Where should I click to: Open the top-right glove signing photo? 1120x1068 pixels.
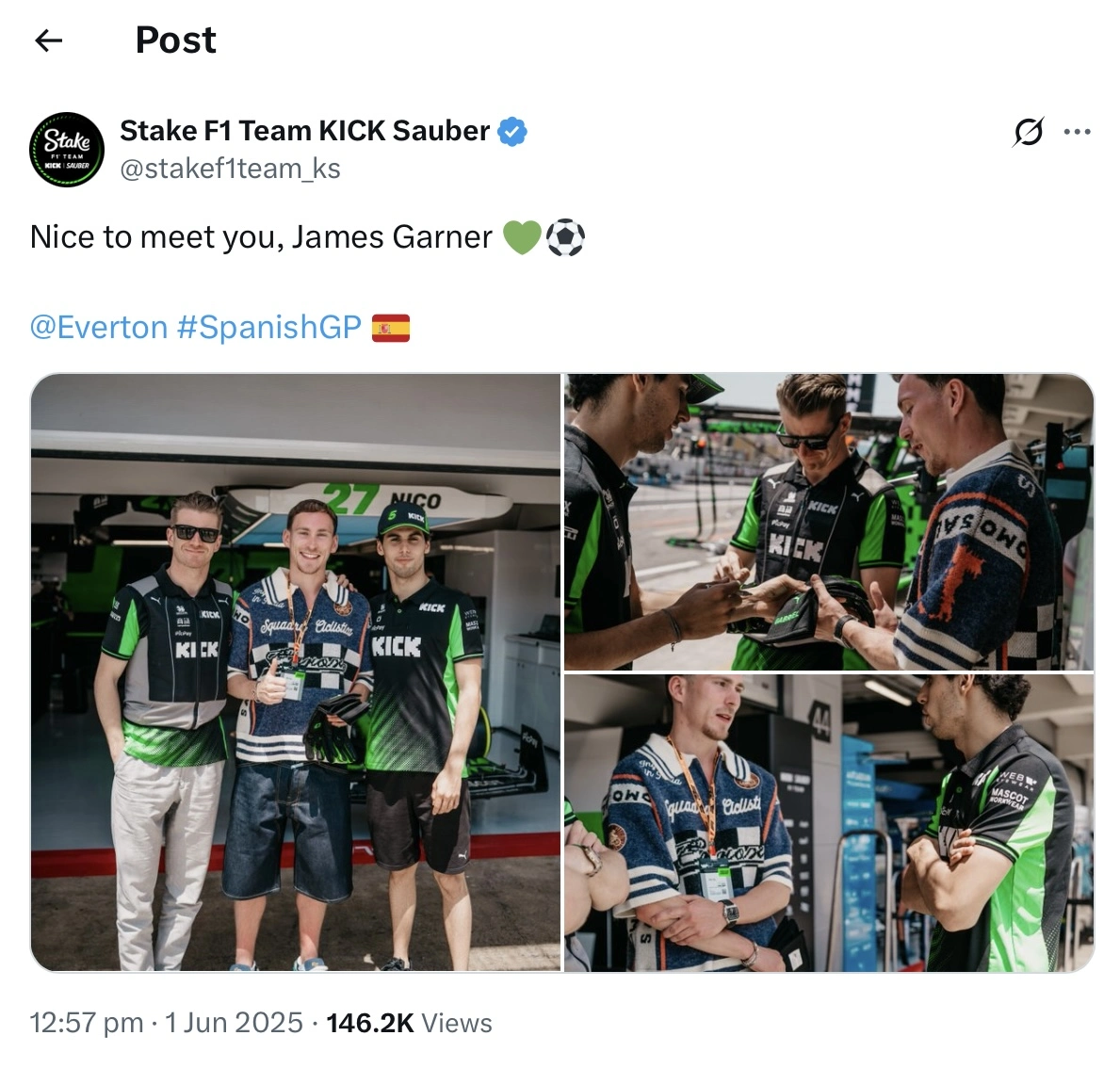tap(829, 522)
